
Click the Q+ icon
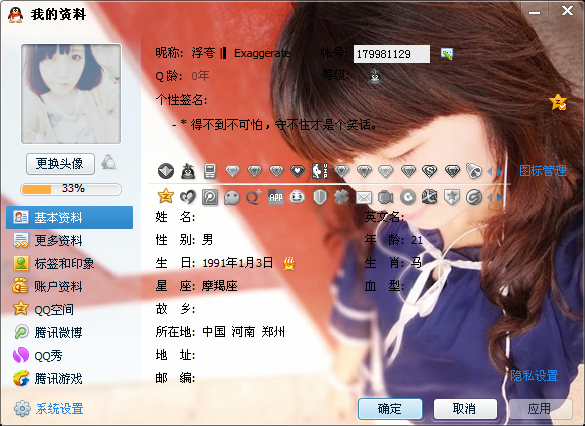coord(254,197)
